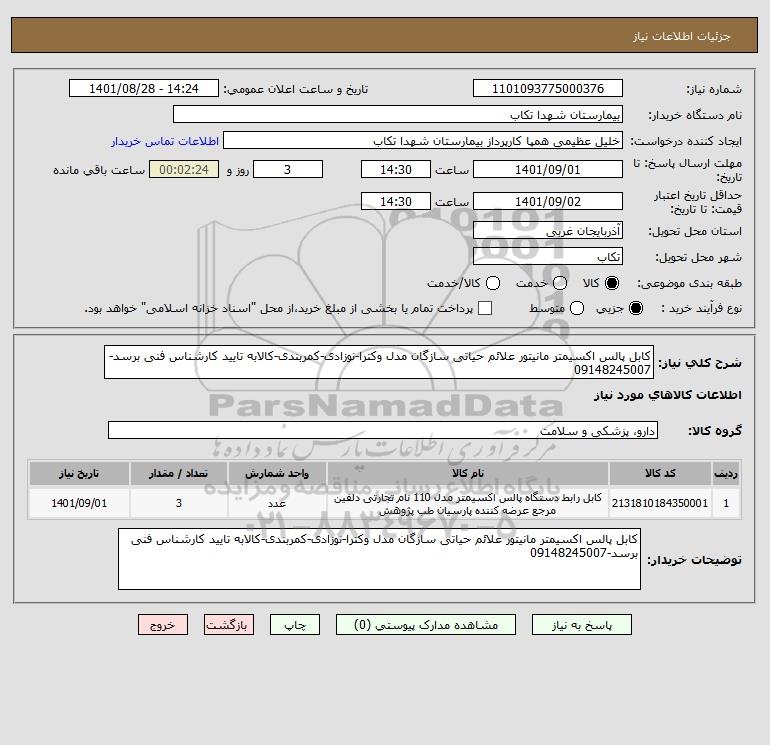This screenshot has height=745, width=770.
Task: Open مشاهده مدارک پیوستی (0) button
Action: tap(426, 625)
